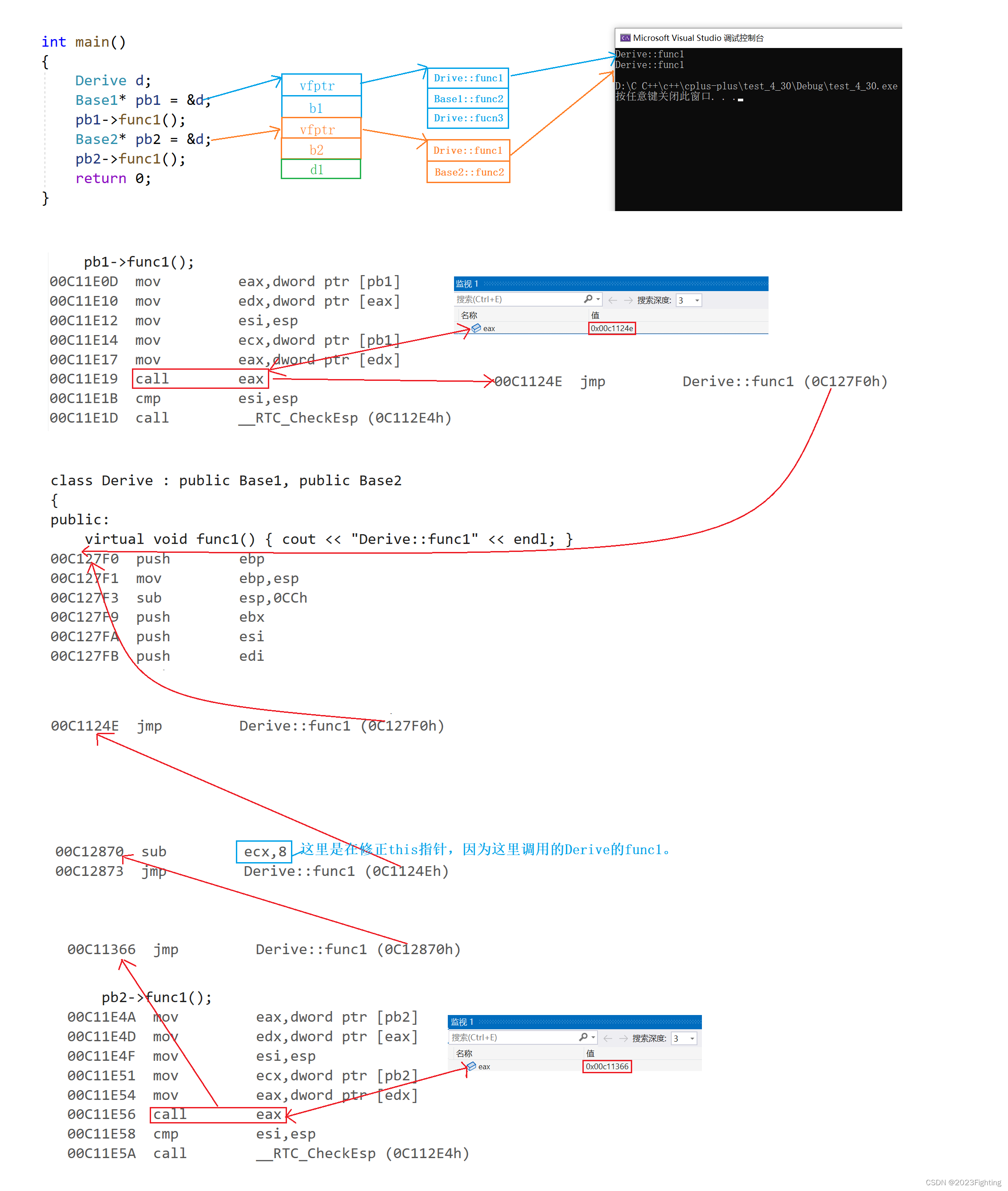Open search options arrow in the watch window showing 0x00c1124e
This screenshot has height=1191, width=1008.
click(x=598, y=299)
